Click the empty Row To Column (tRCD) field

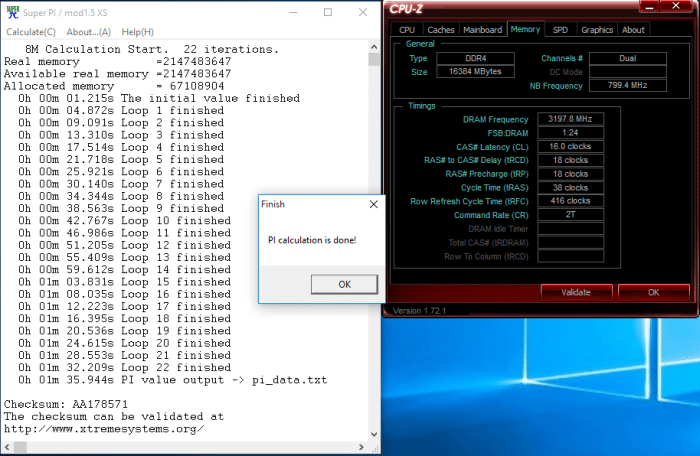tap(571, 256)
